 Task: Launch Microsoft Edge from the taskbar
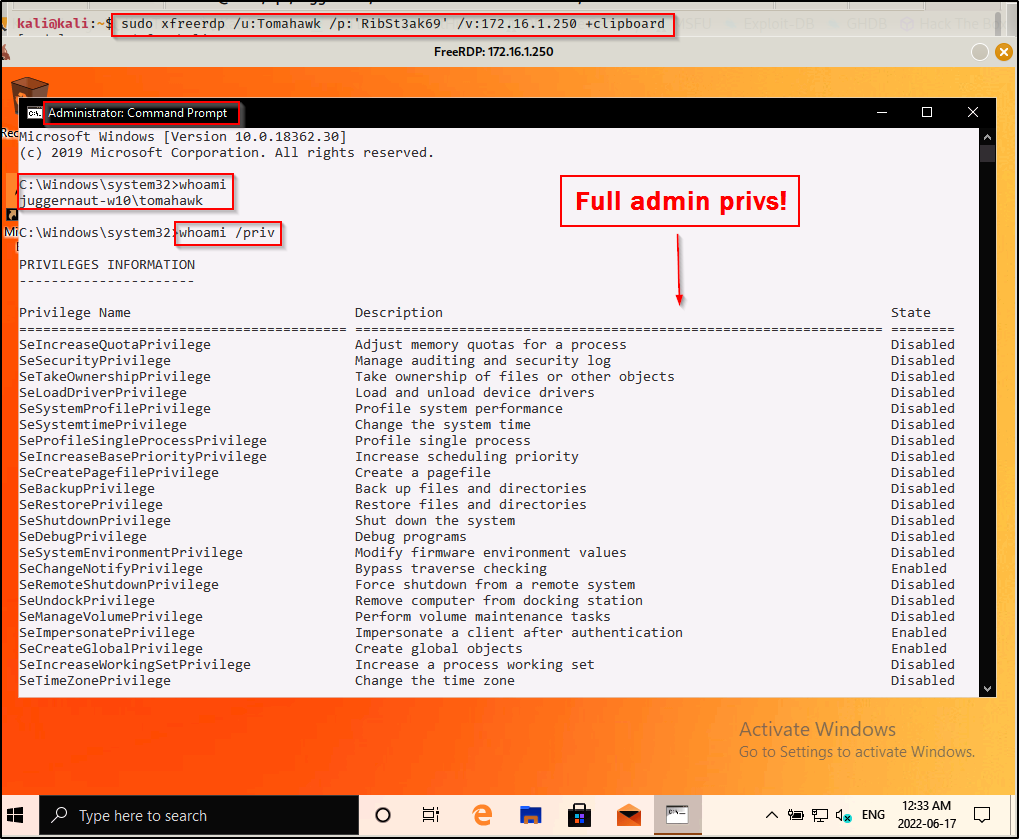[482, 815]
